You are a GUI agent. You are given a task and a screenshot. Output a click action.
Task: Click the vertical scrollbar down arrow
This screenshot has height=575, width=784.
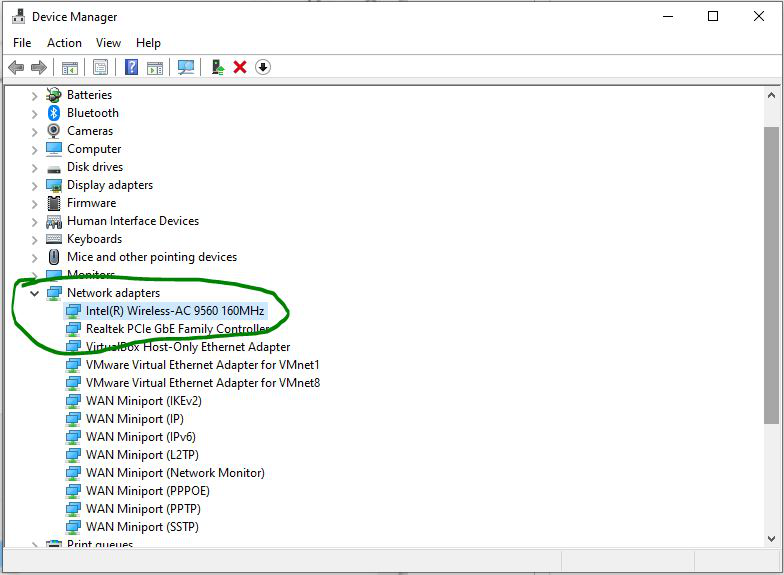pos(771,538)
